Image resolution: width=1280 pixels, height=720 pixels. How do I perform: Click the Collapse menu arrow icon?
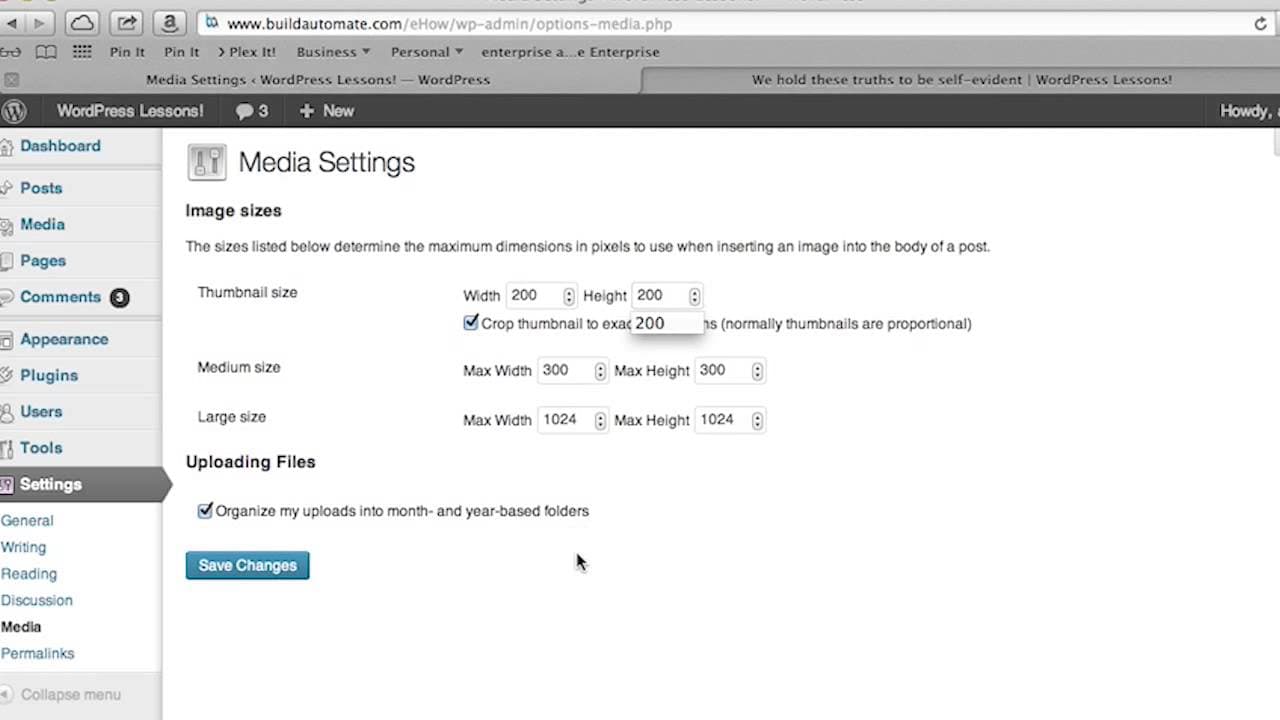[7, 695]
